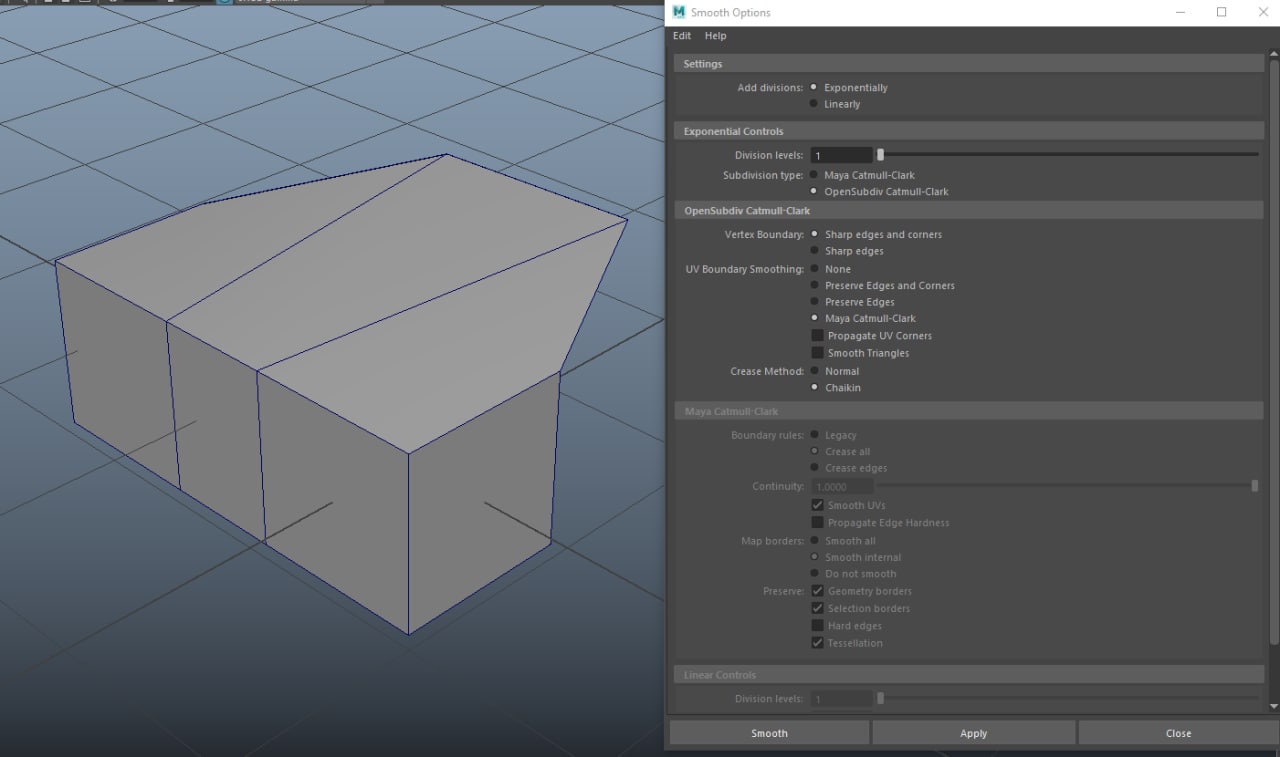This screenshot has width=1280, height=757.
Task: Select Linearly for Add divisions
Action: (x=814, y=104)
